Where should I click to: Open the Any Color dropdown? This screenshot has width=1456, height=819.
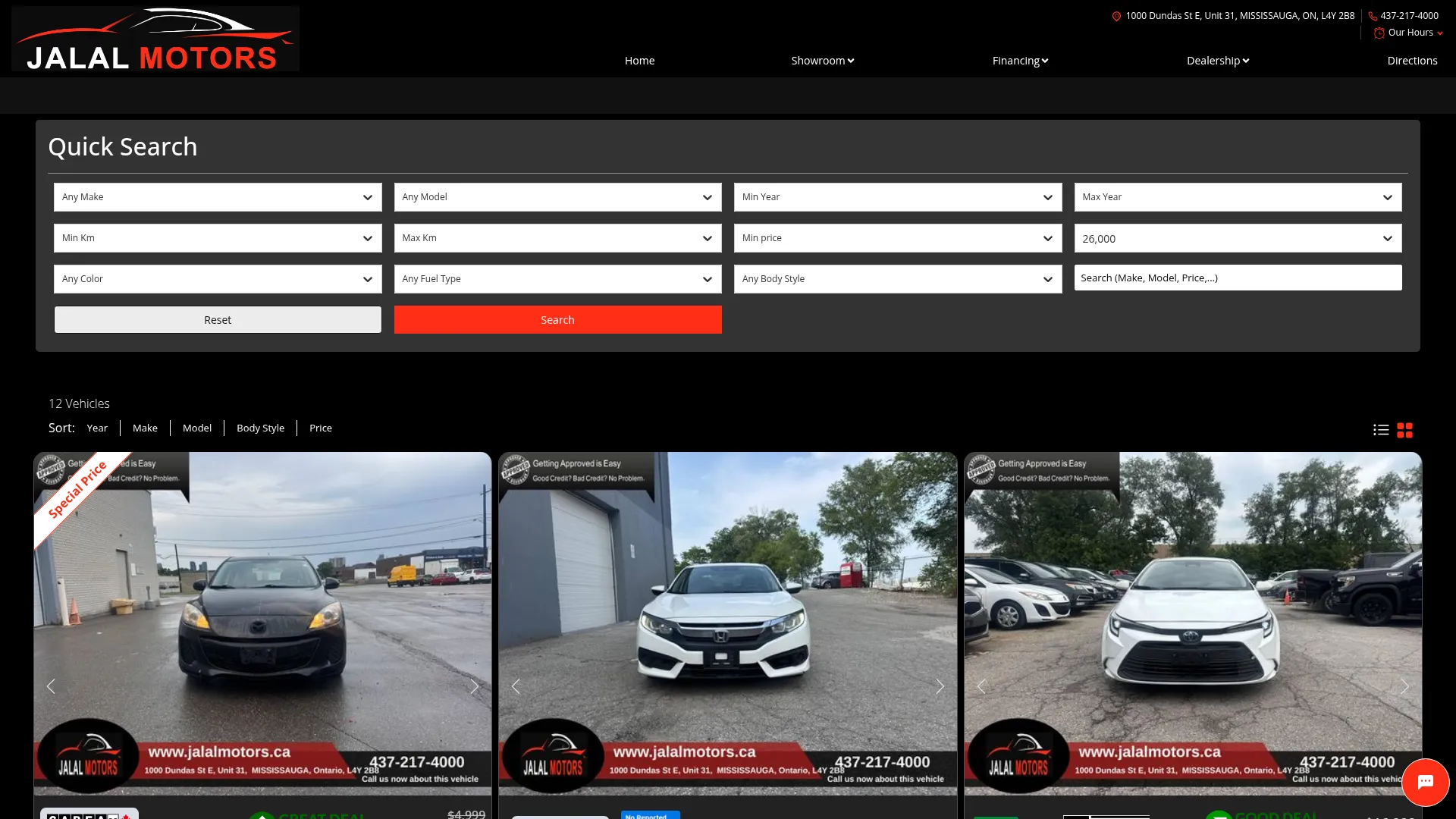click(x=218, y=279)
